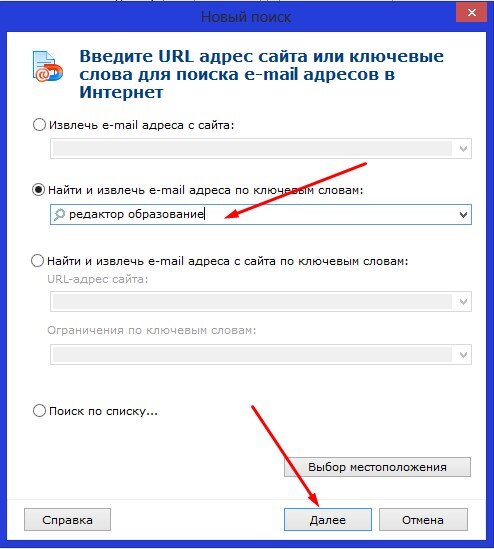Close the Новый поиск dialog window
Viewport: 494px width, 549px height.
pos(471,13)
